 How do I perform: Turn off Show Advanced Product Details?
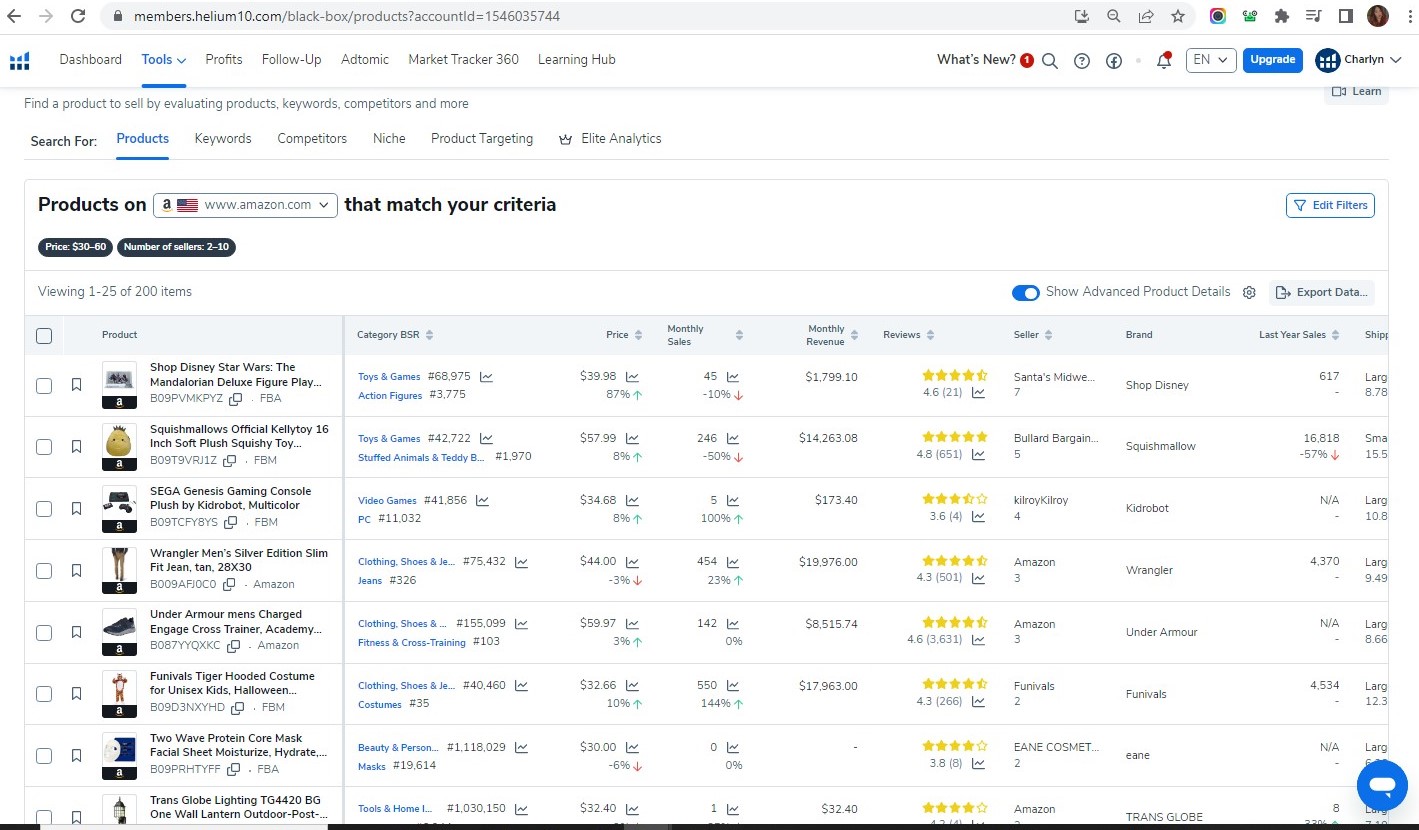[x=1026, y=293]
